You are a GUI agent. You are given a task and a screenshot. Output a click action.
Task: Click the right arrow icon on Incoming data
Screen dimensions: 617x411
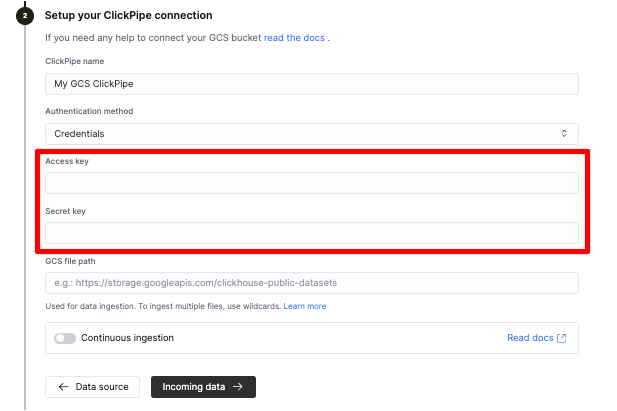pos(238,387)
